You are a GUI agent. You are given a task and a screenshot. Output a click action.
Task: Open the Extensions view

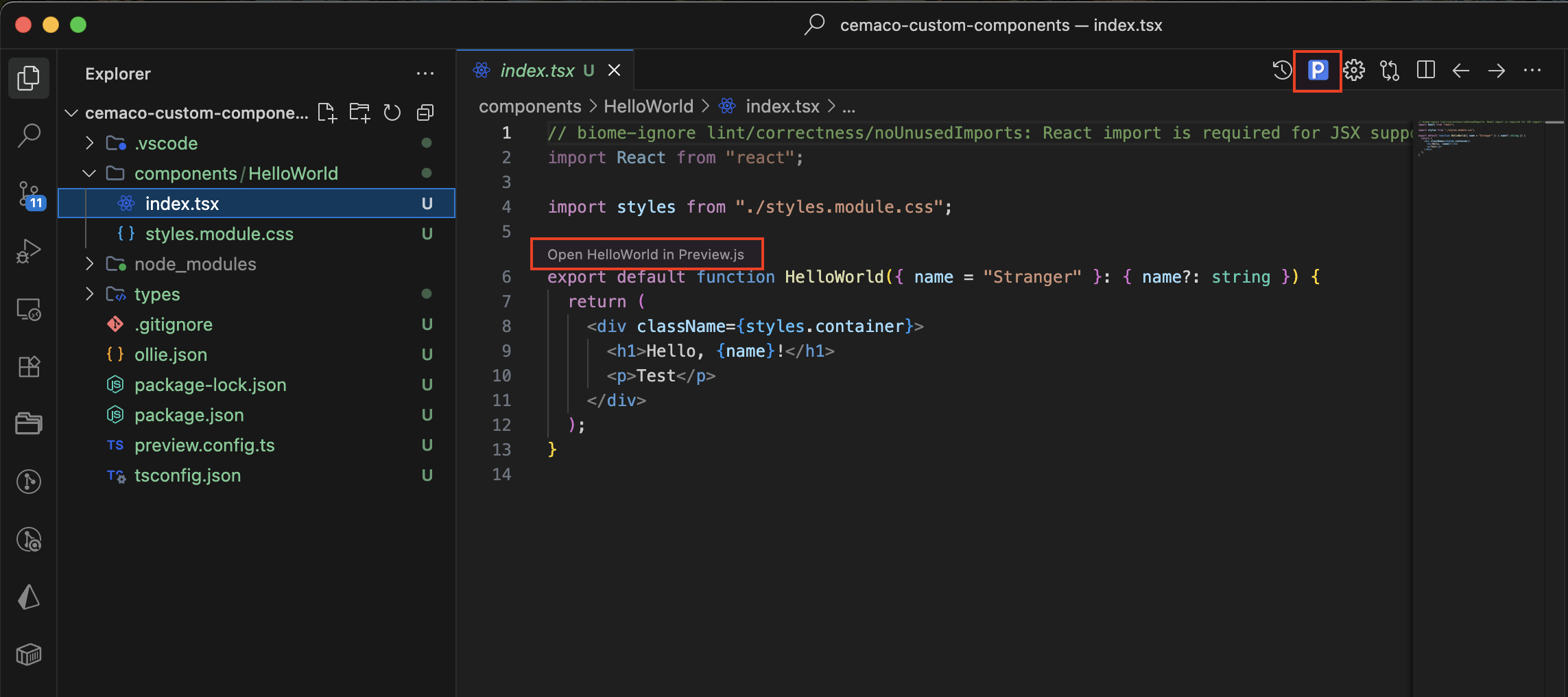click(28, 366)
